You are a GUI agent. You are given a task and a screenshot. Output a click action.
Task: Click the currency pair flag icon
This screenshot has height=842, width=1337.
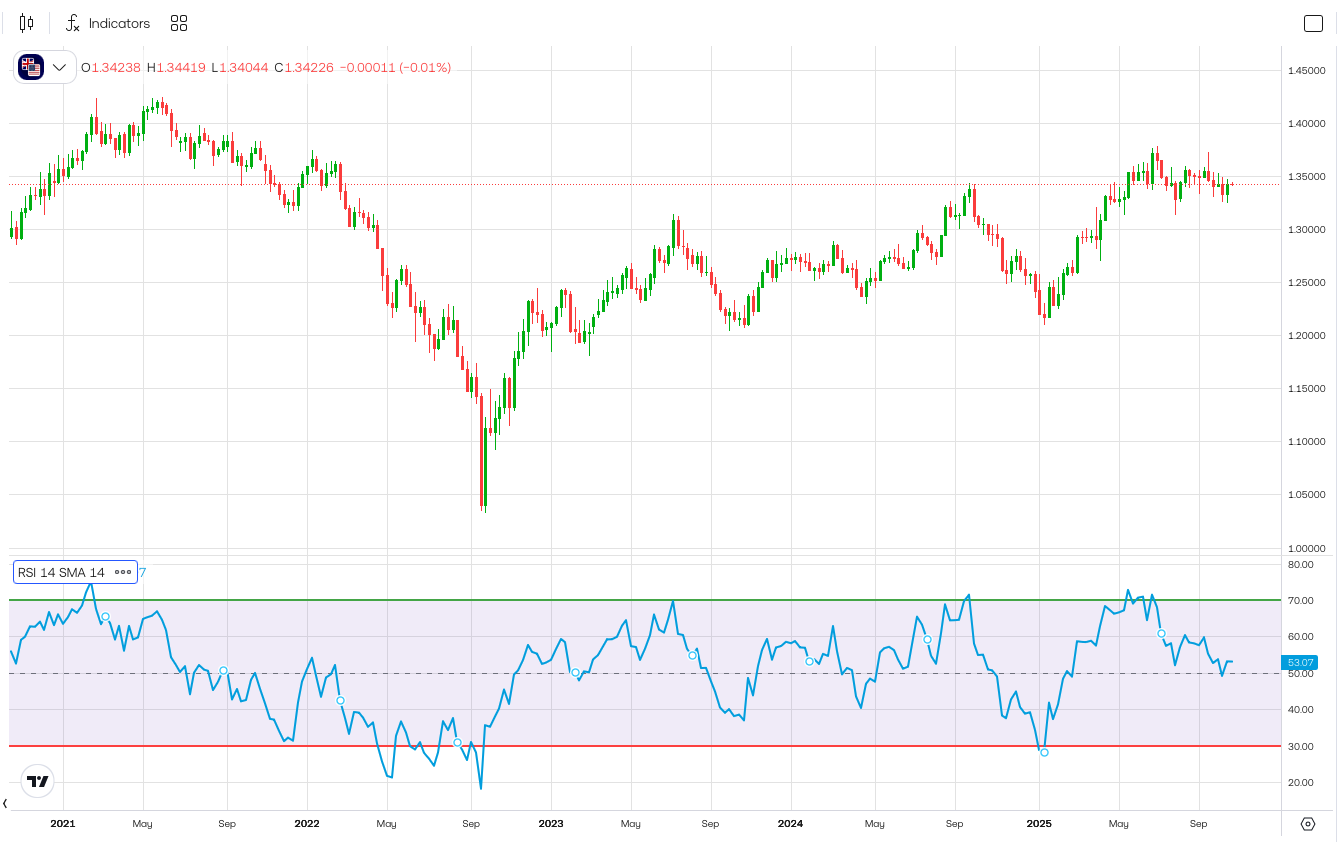point(31,67)
